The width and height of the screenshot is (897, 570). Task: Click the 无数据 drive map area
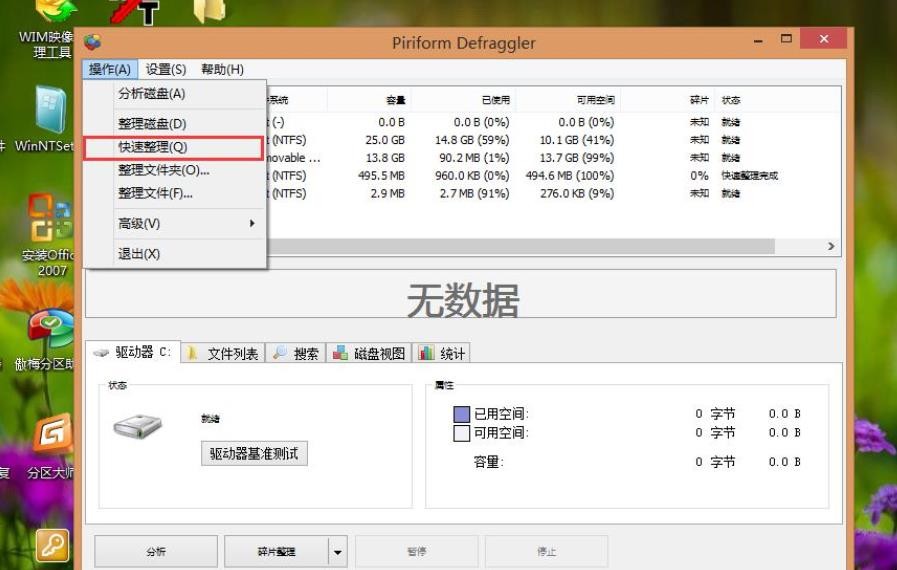pyautogui.click(x=461, y=294)
